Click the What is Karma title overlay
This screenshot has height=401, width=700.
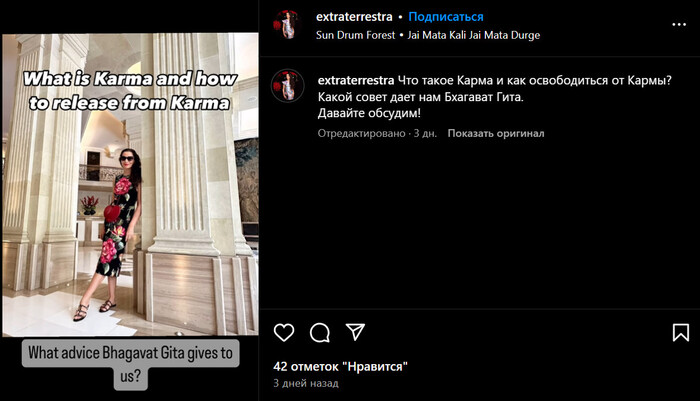pos(130,91)
